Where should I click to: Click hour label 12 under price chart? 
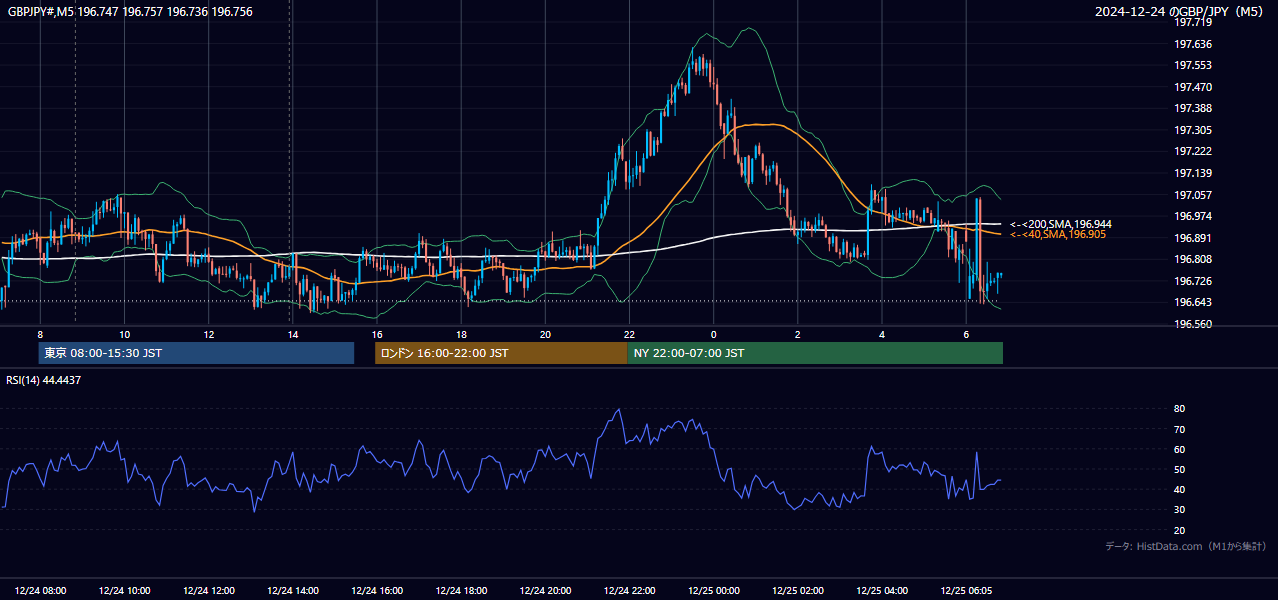(209, 334)
